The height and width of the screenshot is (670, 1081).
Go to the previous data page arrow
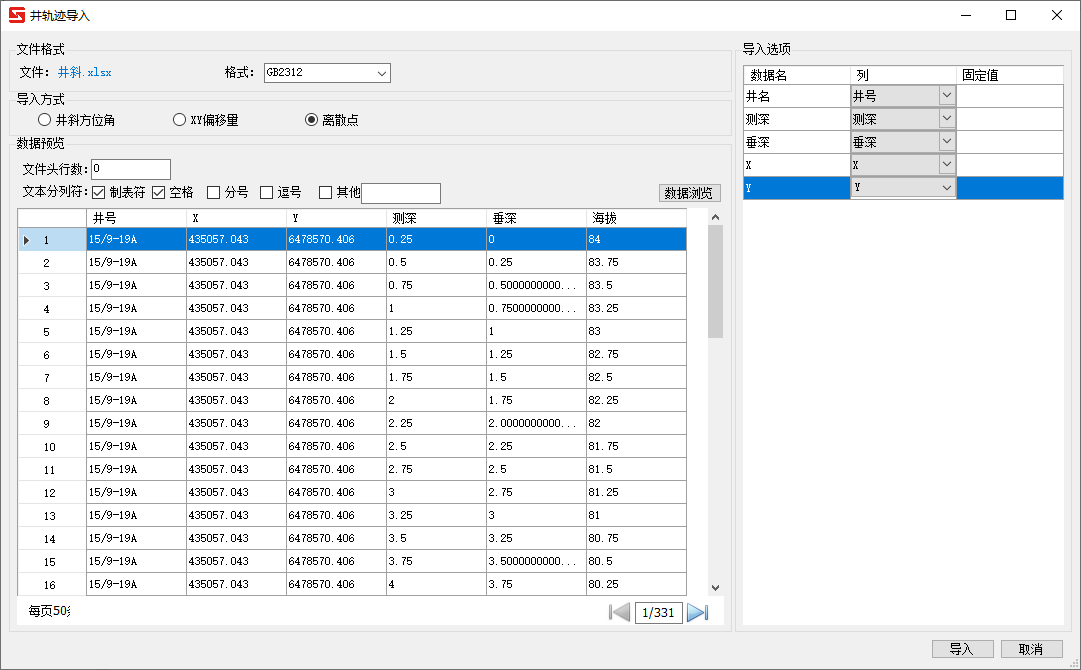(x=619, y=613)
